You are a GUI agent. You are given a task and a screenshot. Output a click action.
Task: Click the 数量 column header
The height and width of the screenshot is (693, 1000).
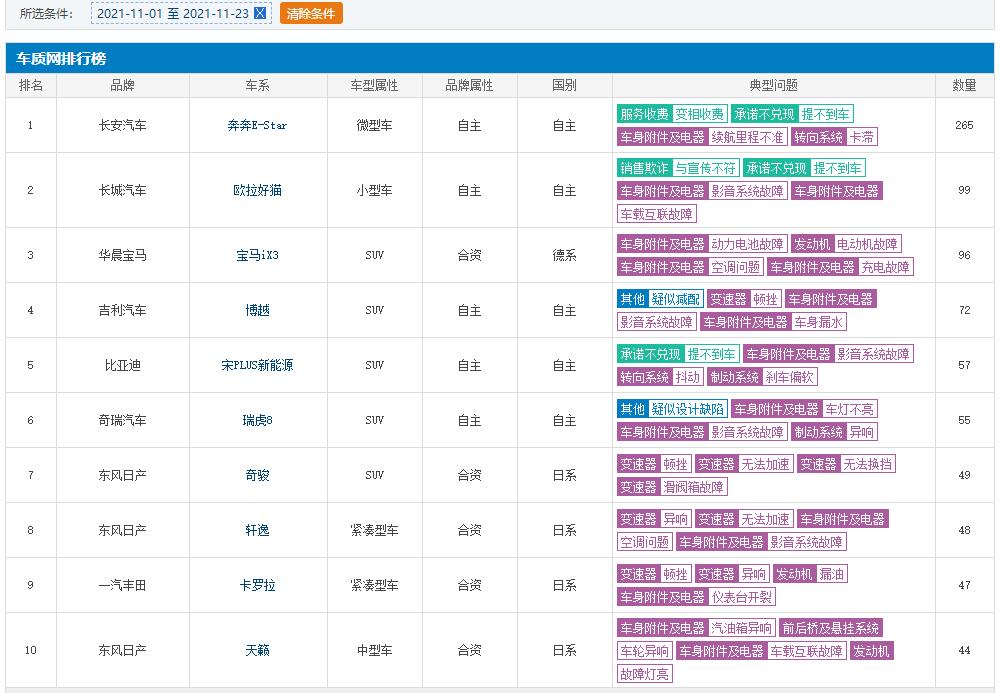click(964, 86)
